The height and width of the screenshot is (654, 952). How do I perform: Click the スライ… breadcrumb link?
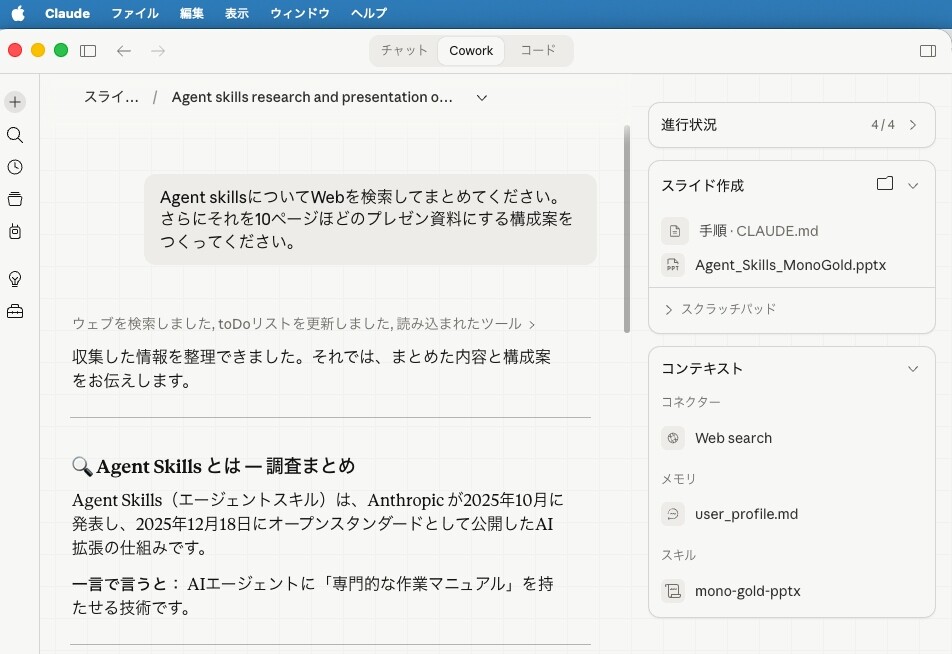pyautogui.click(x=111, y=97)
